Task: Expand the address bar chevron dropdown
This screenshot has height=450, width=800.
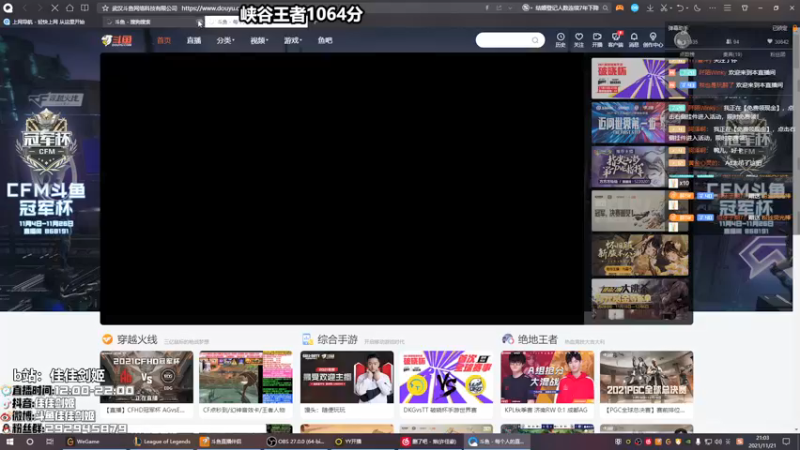Action: tap(510, 8)
